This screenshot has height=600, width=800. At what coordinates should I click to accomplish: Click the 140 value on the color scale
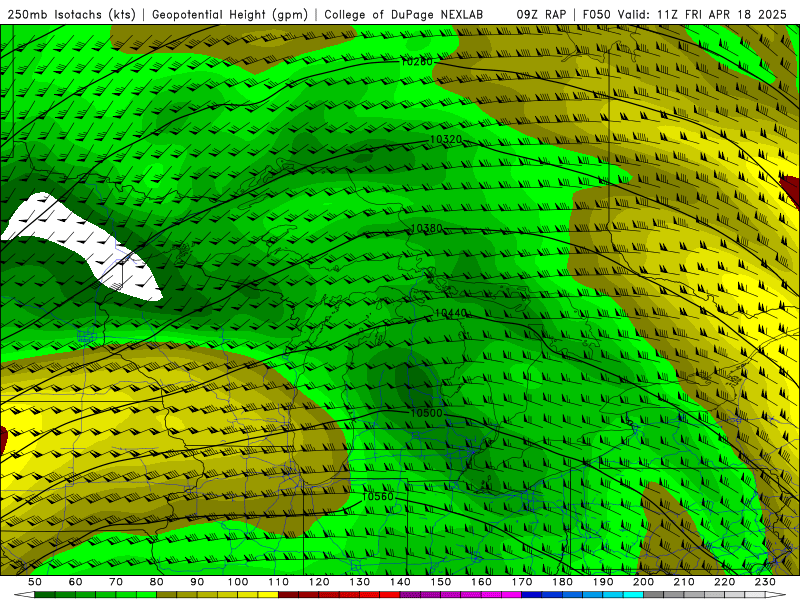pos(401,582)
